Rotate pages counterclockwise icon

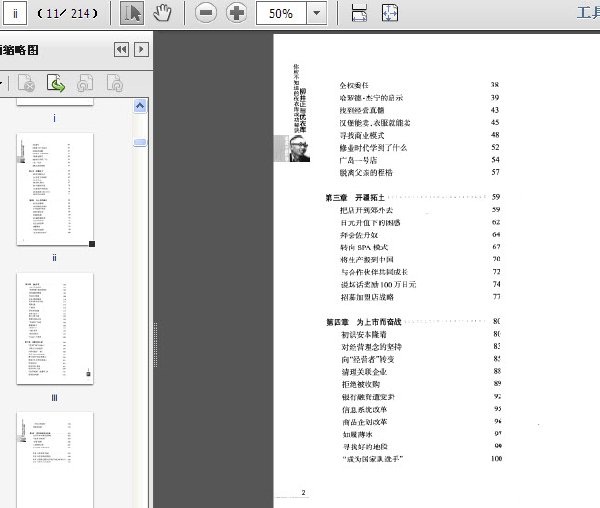point(85,83)
